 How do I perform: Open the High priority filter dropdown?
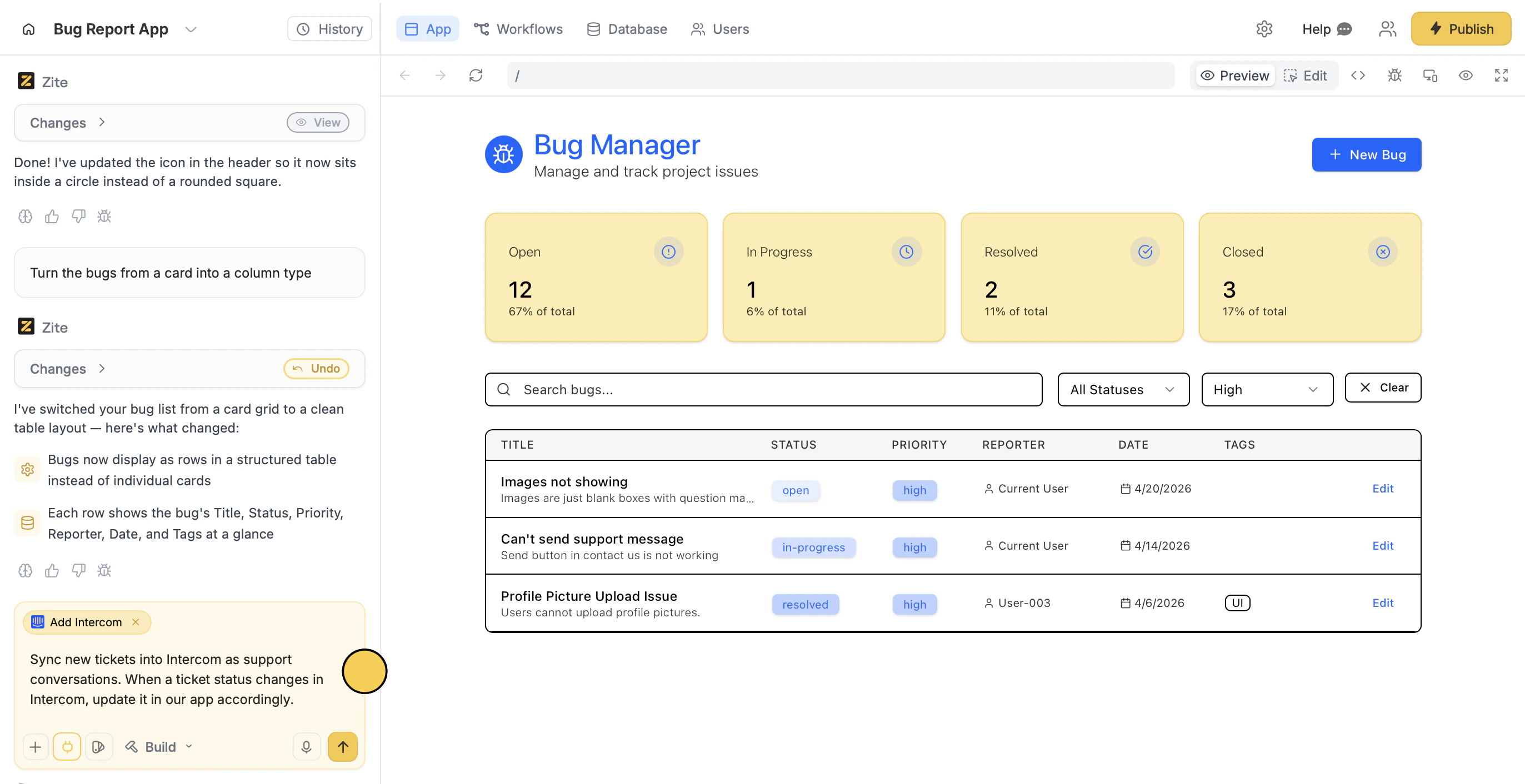[1266, 389]
